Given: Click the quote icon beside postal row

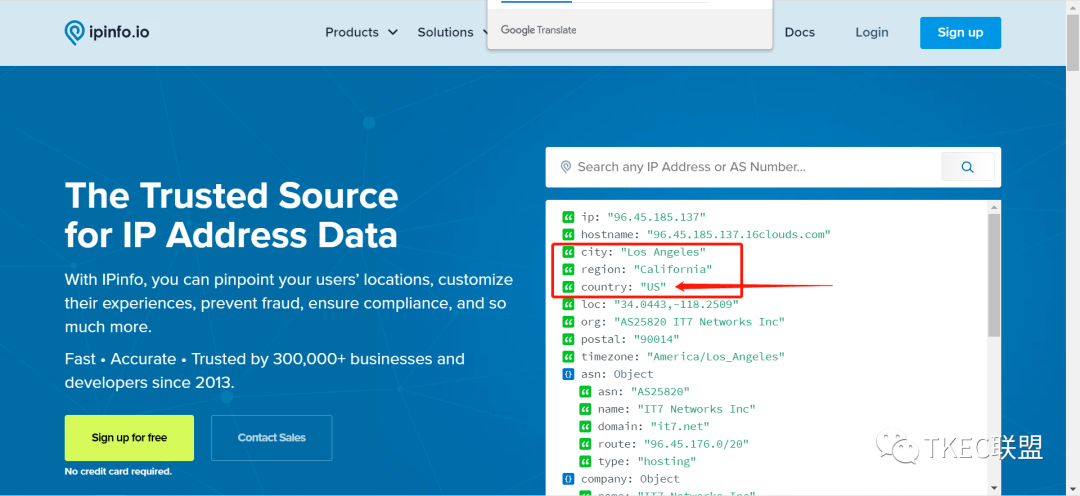Looking at the screenshot, I should [568, 339].
